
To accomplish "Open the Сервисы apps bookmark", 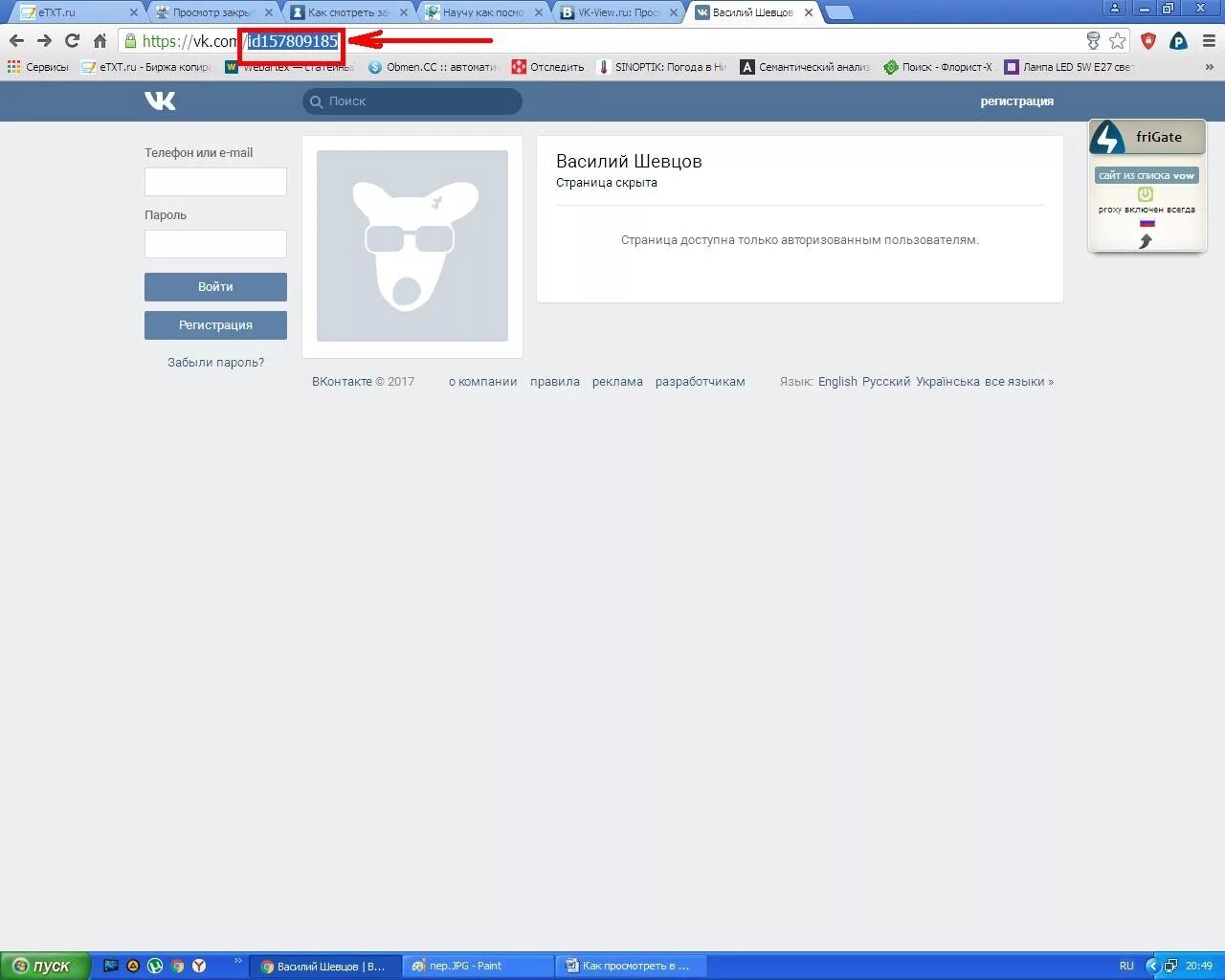I will 37,67.
